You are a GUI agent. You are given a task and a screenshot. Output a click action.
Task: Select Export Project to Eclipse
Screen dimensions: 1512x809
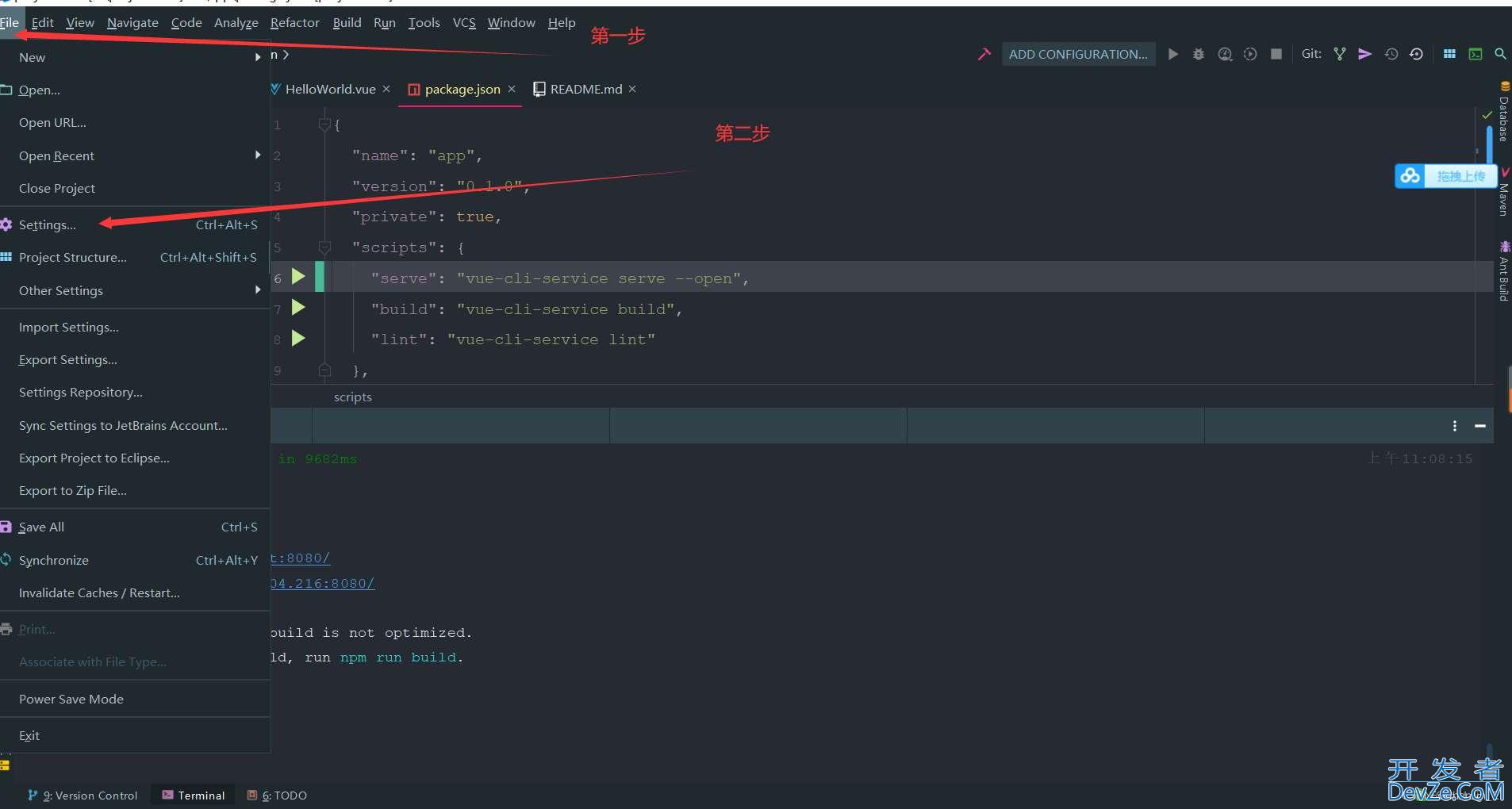135,458
